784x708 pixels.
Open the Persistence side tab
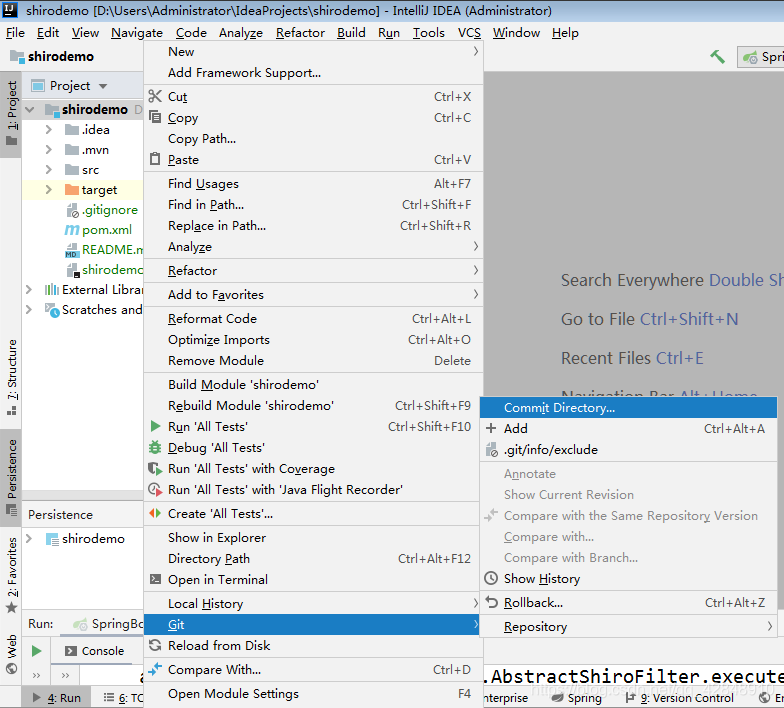coord(12,476)
